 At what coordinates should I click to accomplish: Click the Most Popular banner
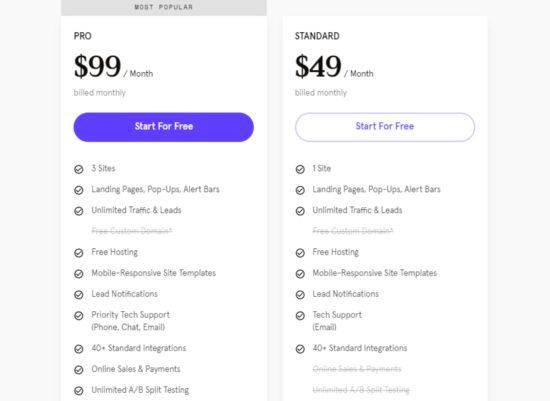point(163,7)
